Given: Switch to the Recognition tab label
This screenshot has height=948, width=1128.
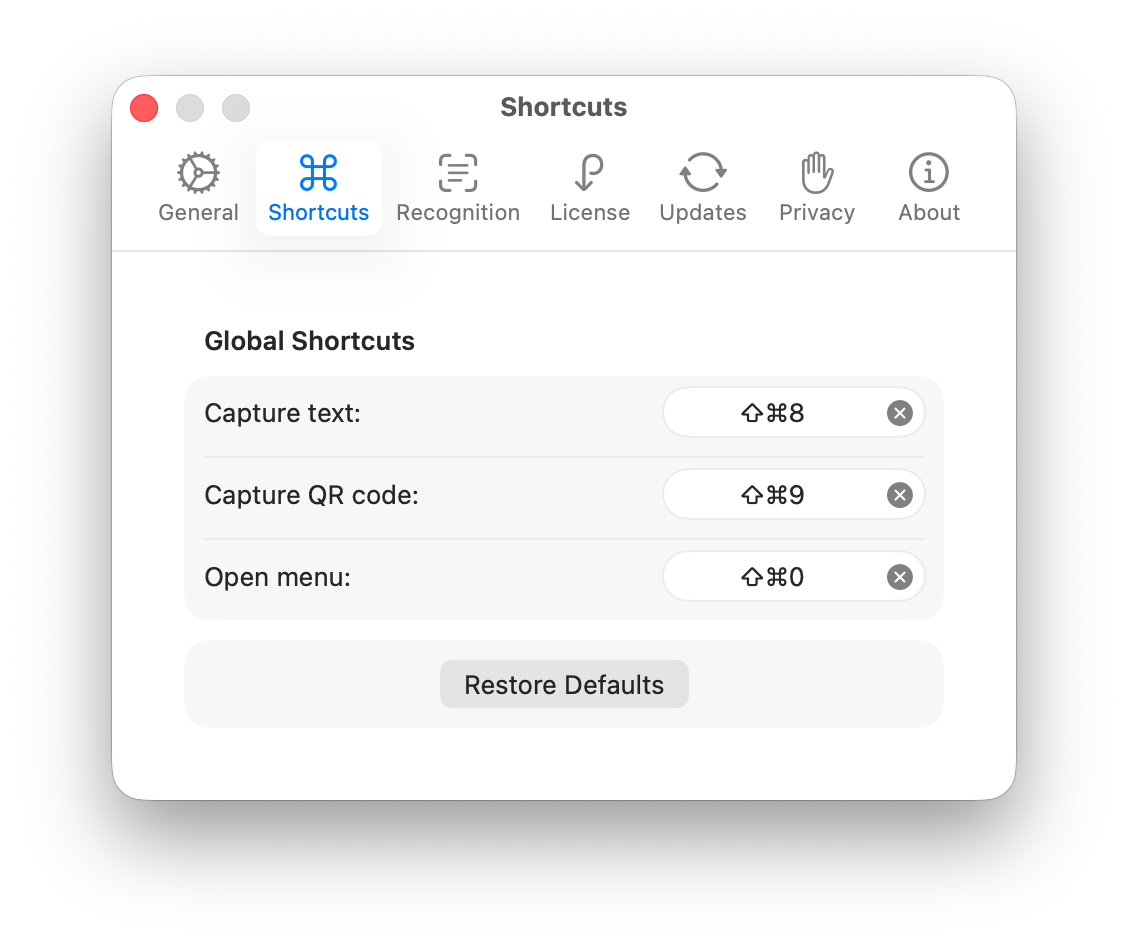Looking at the screenshot, I should pos(458,213).
